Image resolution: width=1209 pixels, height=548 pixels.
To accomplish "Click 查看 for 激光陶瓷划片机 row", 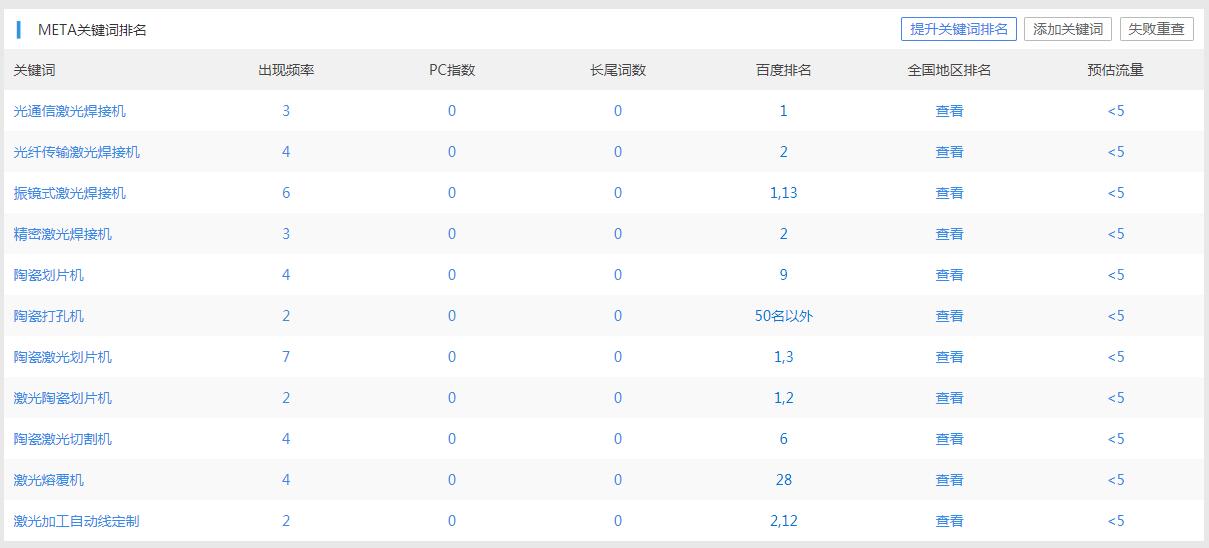I will 949,398.
